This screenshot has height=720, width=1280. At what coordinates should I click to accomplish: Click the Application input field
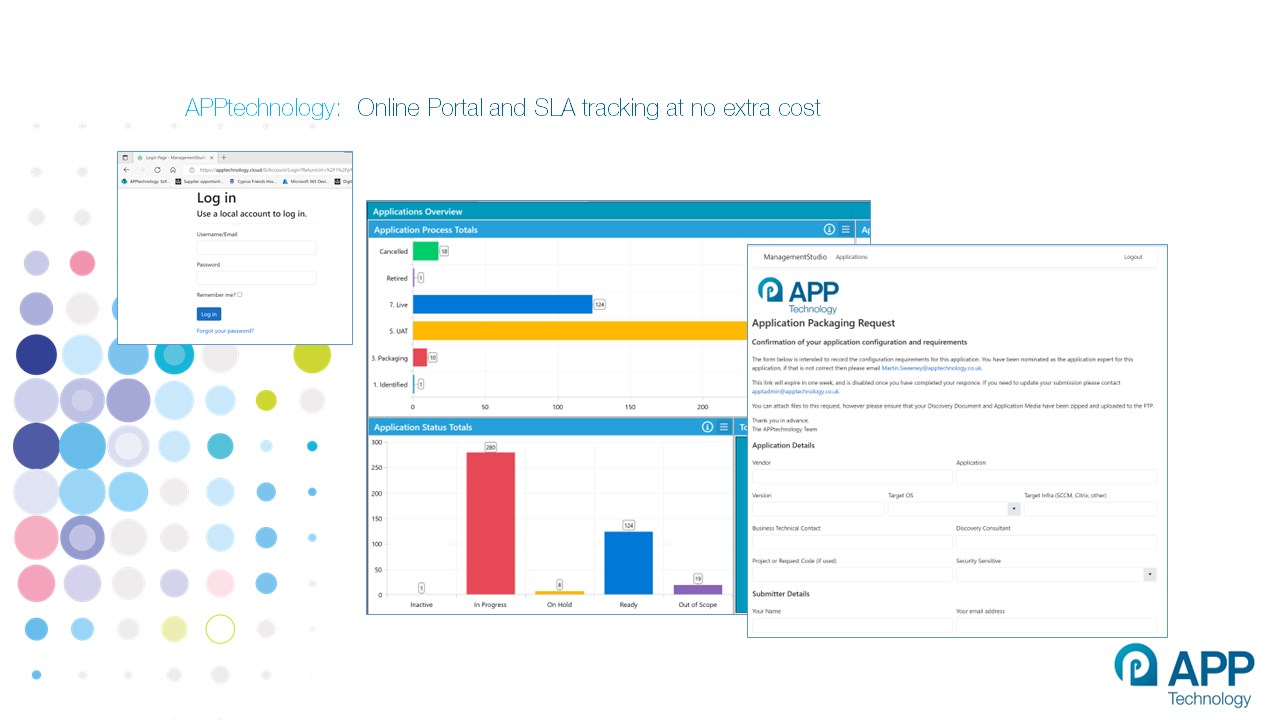point(1056,477)
